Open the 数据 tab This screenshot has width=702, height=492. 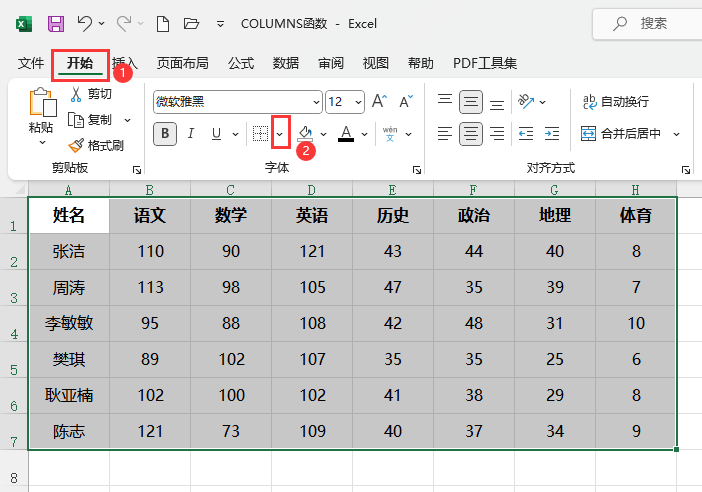[x=286, y=63]
